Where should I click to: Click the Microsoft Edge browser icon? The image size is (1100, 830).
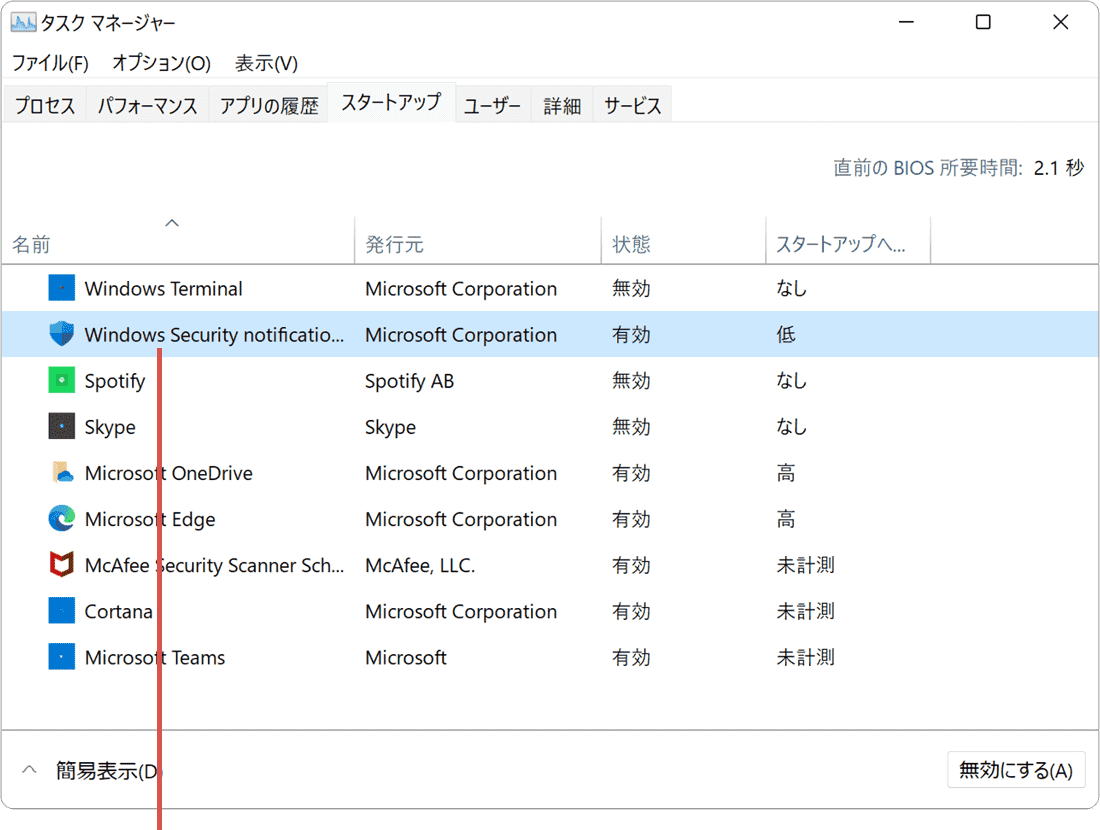coord(62,518)
